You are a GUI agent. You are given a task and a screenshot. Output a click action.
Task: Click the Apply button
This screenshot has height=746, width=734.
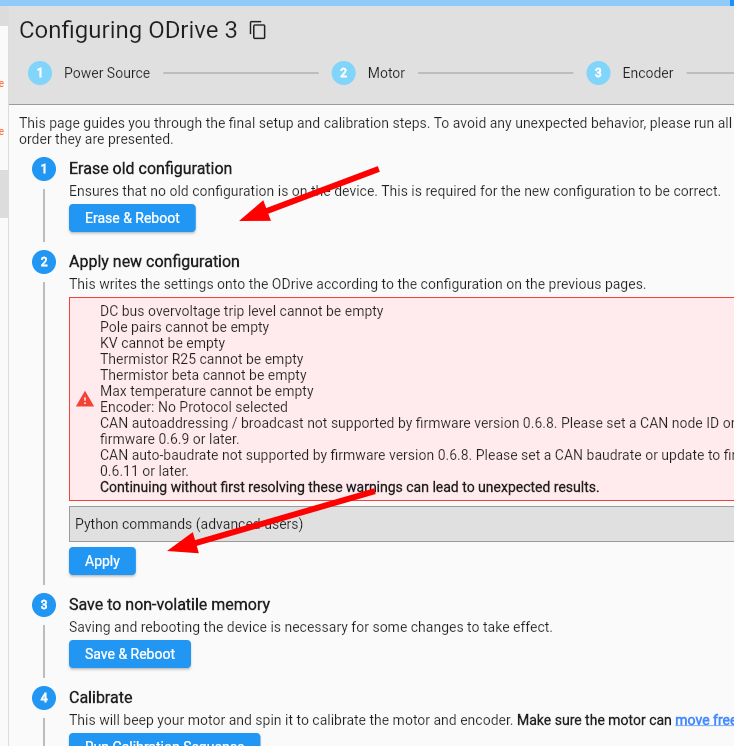coord(102,561)
